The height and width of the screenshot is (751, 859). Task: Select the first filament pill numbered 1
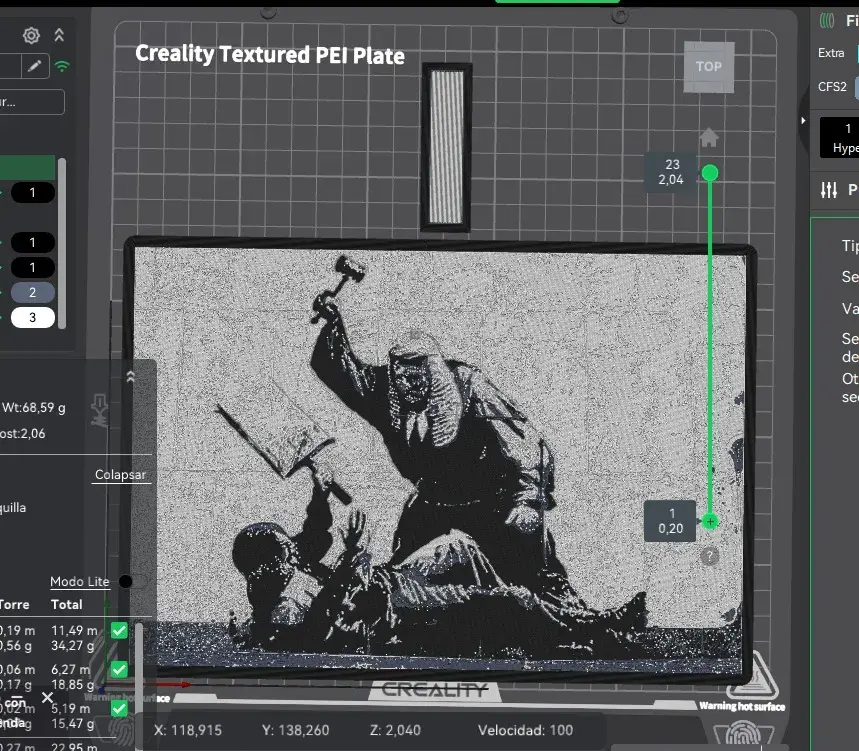32,192
